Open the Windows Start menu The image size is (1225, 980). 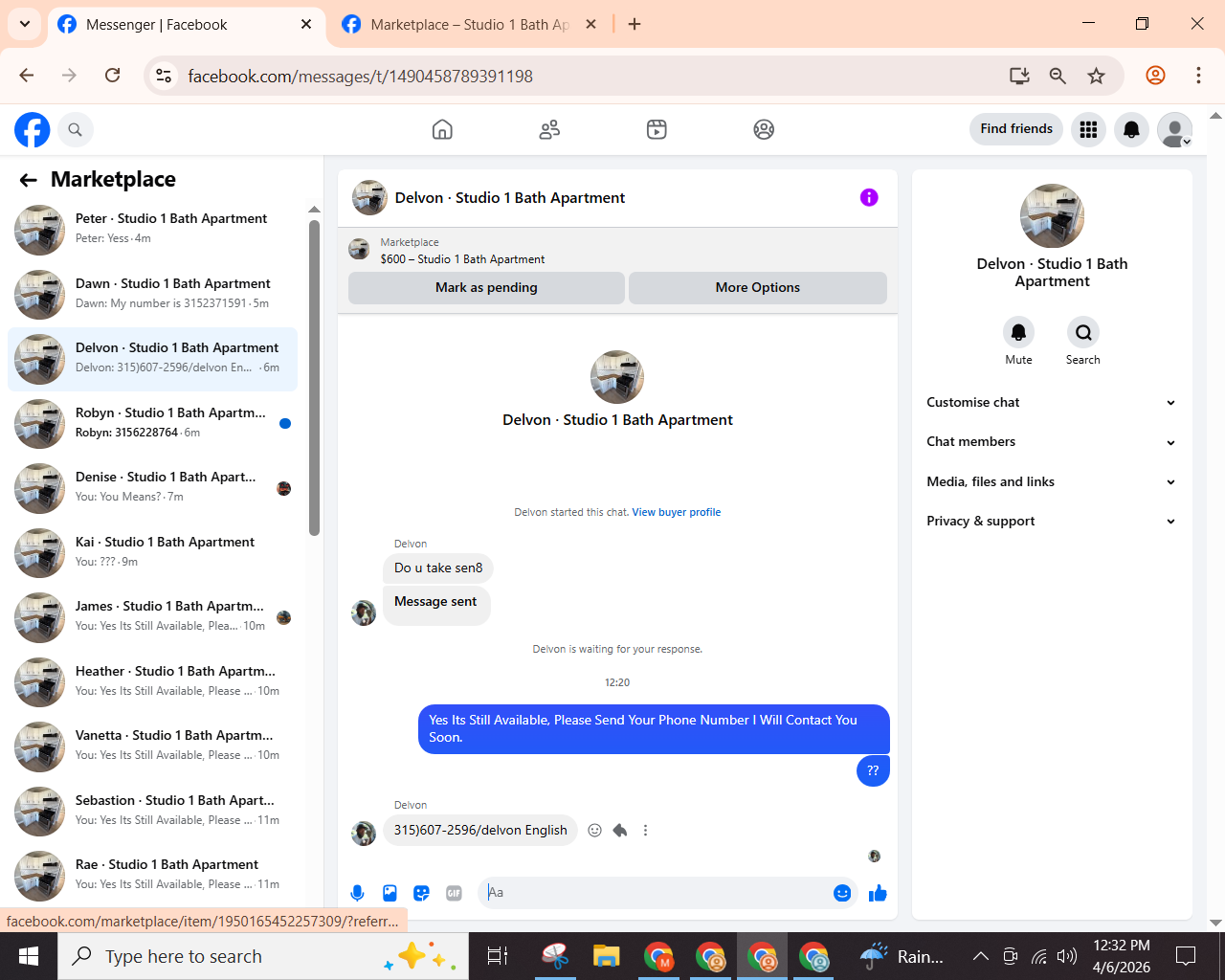tap(29, 956)
